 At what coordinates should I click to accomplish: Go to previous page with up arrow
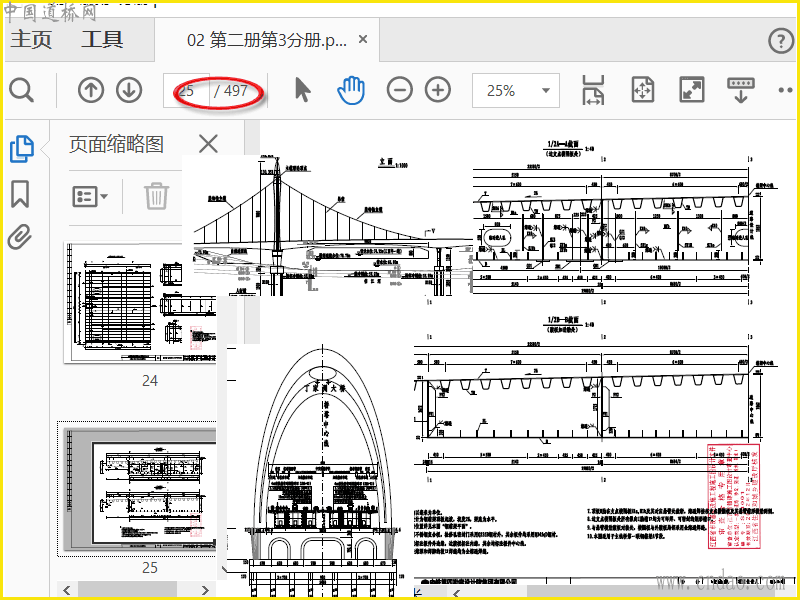[x=91, y=90]
